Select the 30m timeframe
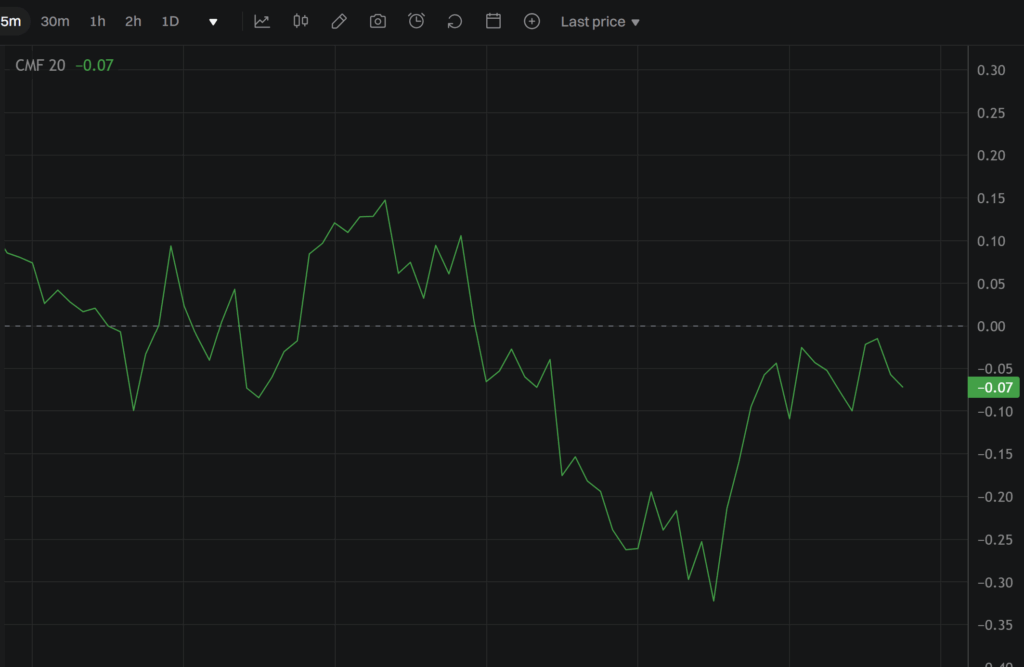The image size is (1024, 667). 55,21
